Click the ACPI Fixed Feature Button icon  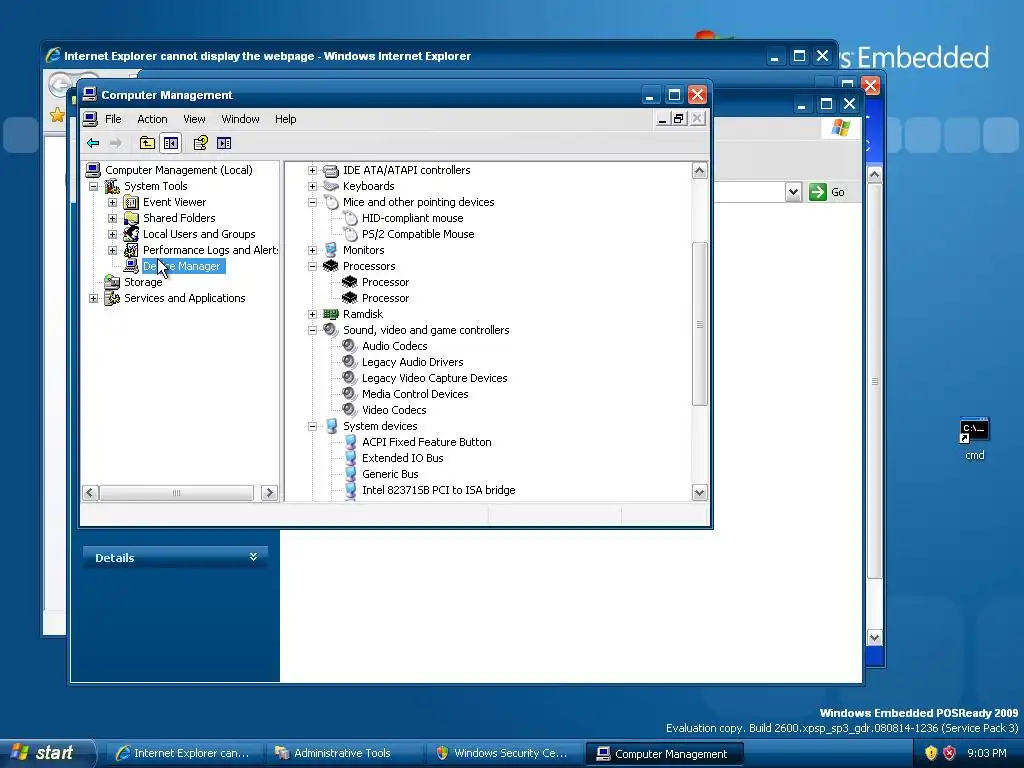[x=351, y=442]
